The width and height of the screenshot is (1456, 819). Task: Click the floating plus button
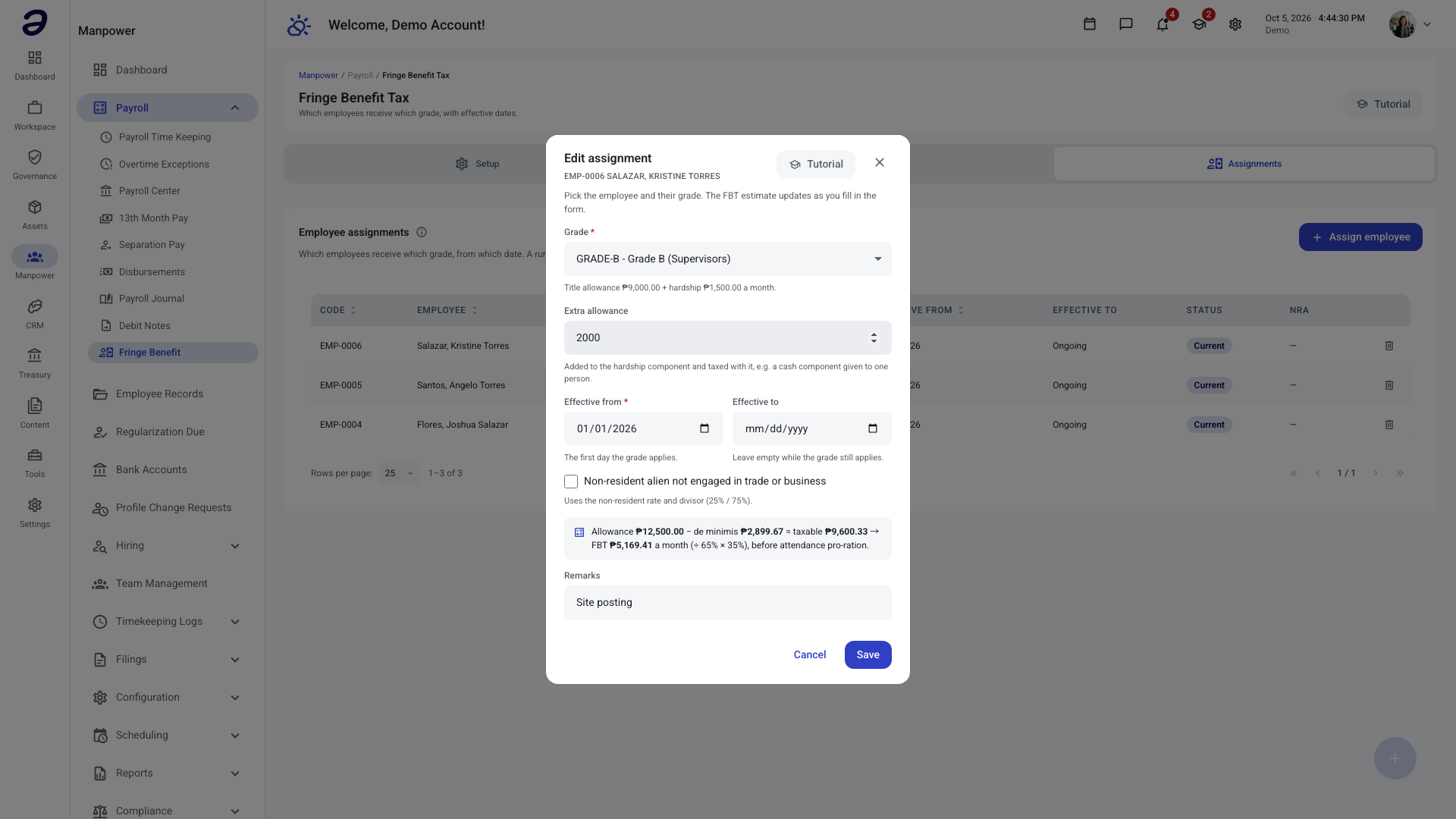[x=1395, y=758]
